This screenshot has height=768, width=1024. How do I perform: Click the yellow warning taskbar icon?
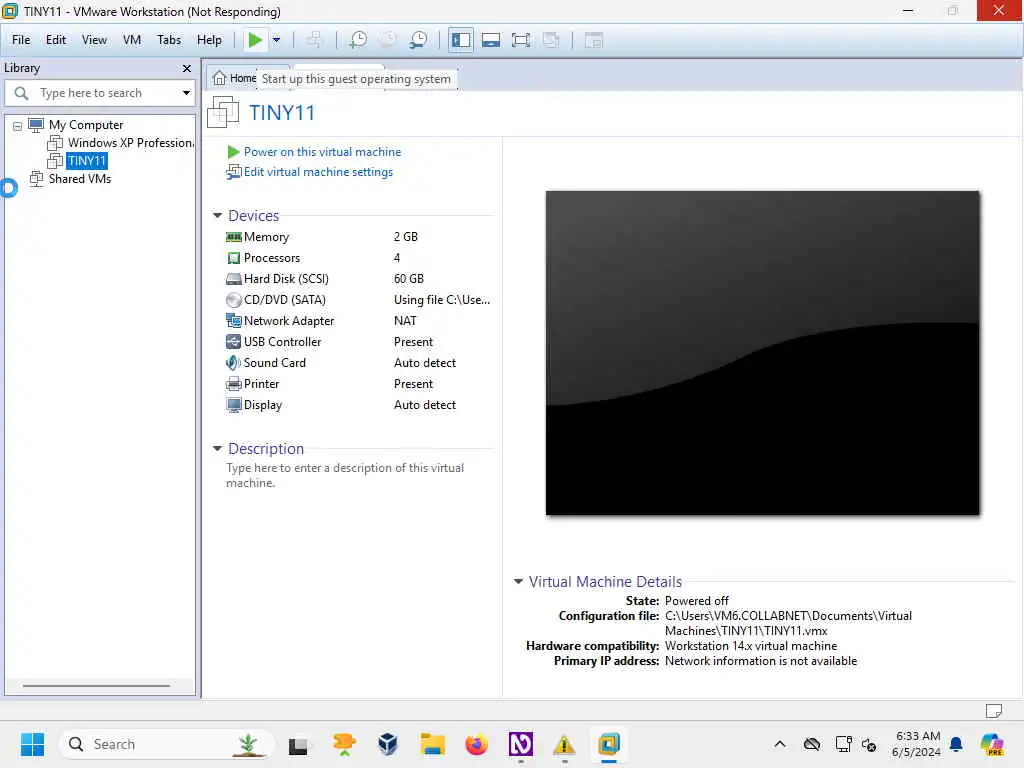564,744
